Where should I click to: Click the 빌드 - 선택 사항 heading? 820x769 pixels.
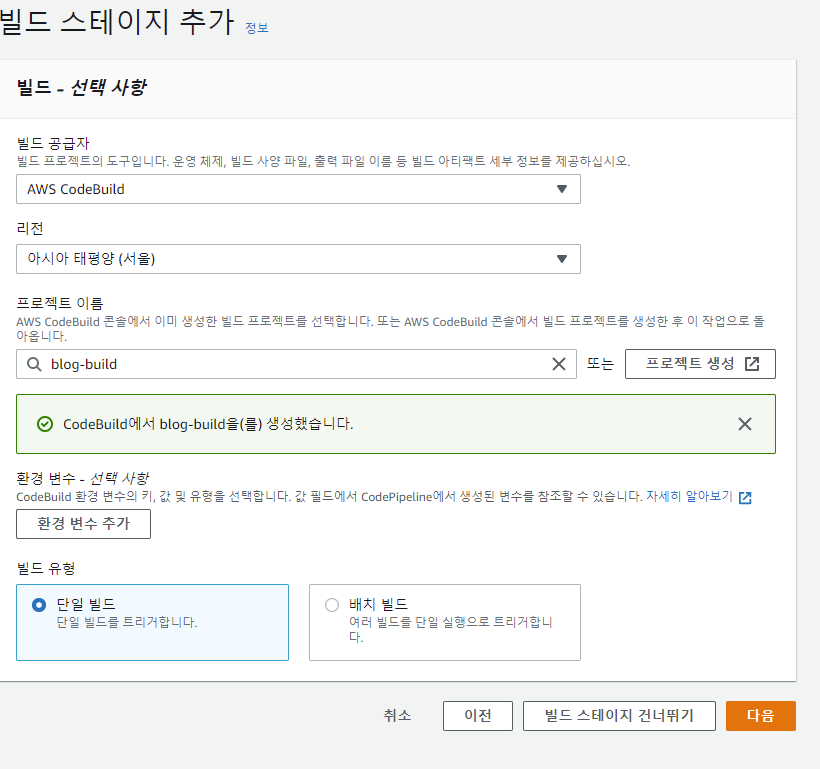(82, 87)
